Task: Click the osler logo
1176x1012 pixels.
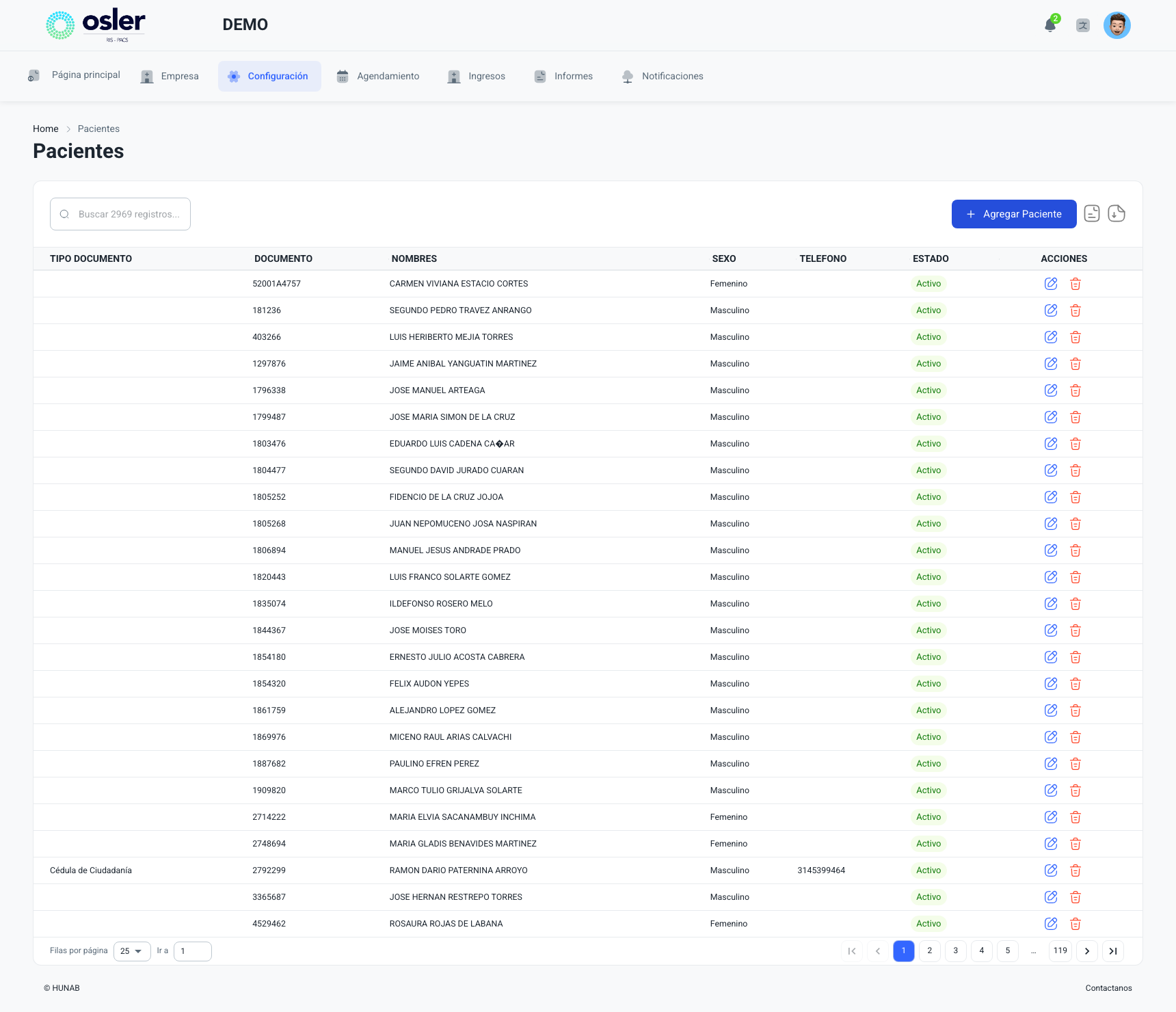Action: 95,25
